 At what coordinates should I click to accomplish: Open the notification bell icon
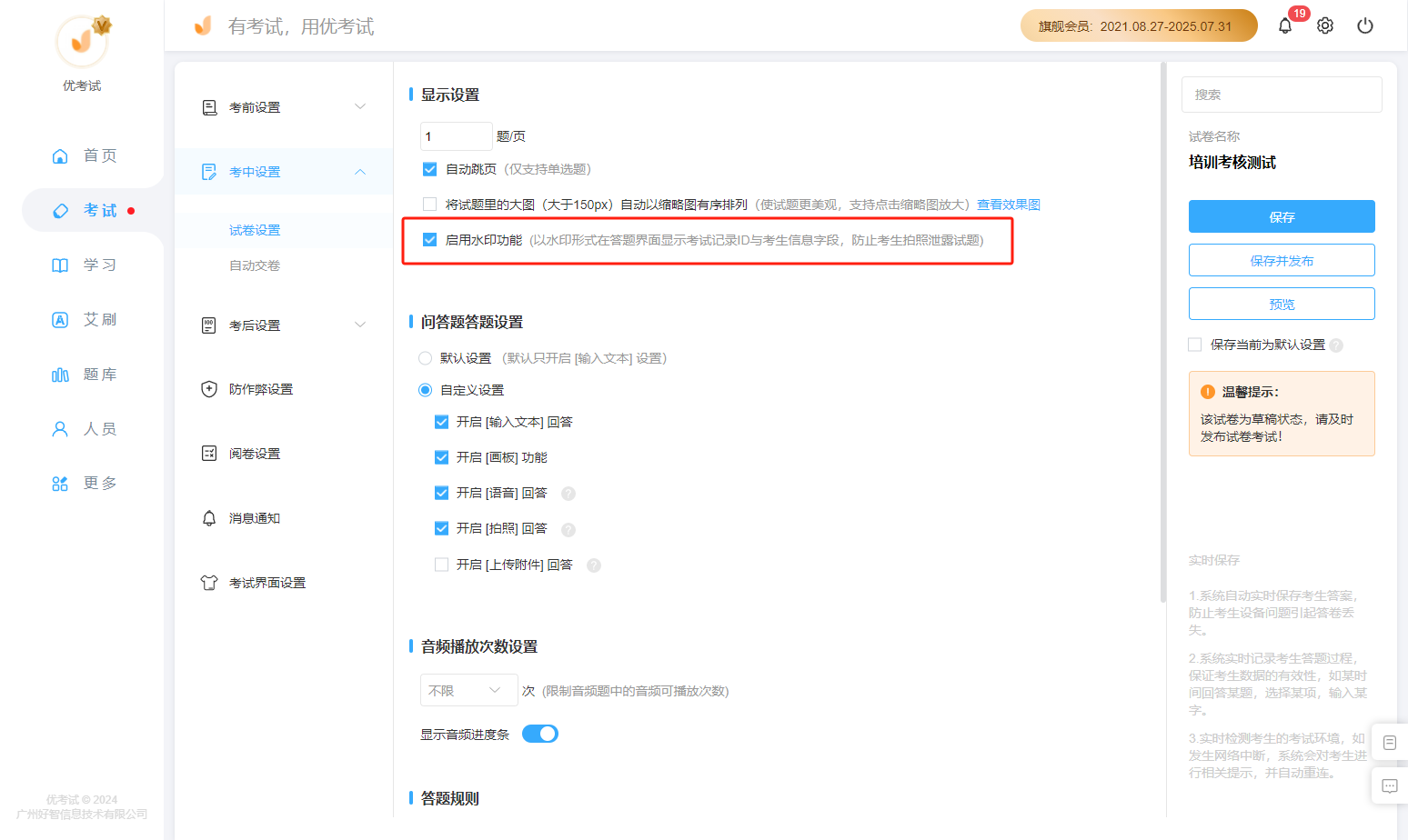(x=1284, y=25)
